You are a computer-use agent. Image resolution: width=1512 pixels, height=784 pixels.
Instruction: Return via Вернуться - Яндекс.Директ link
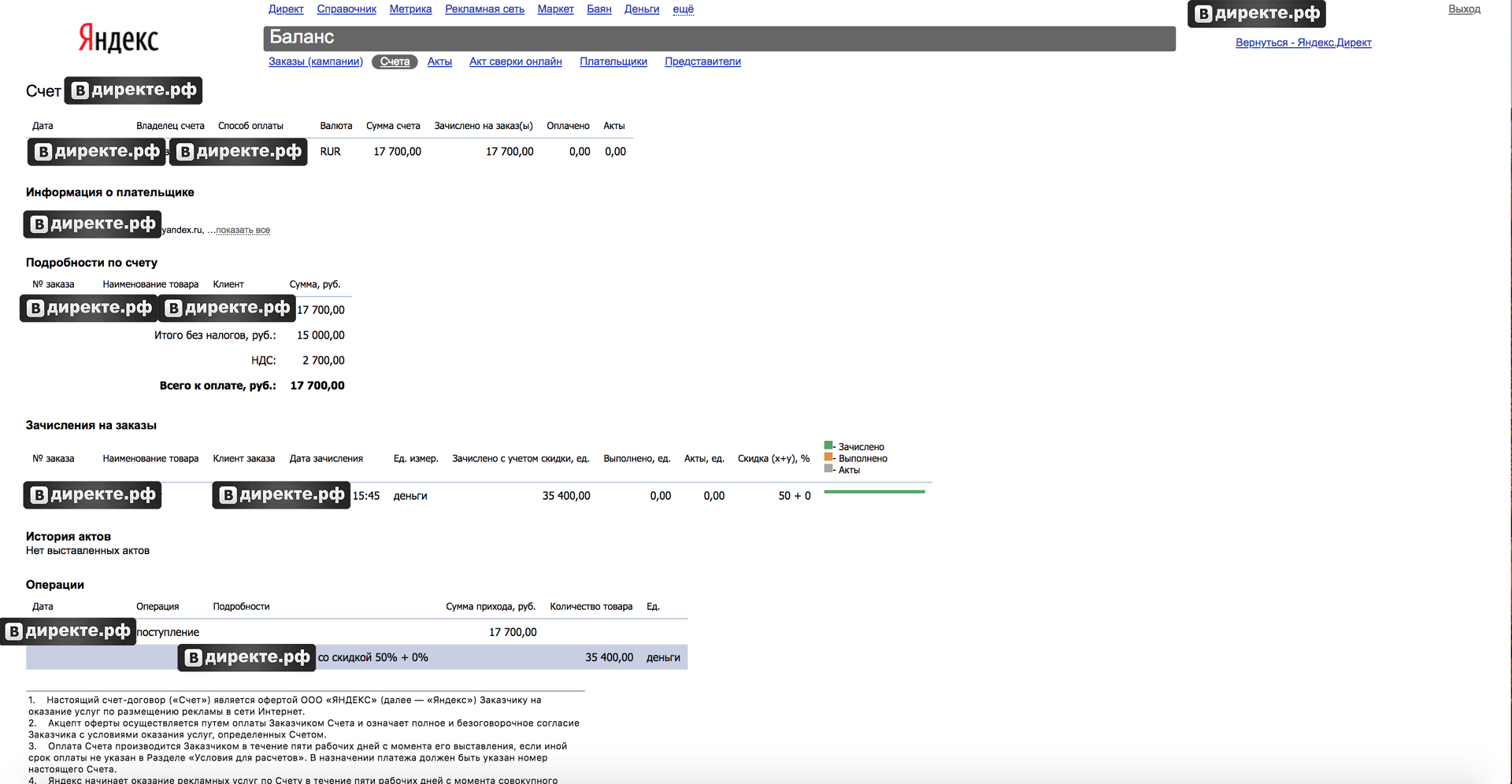click(x=1303, y=43)
